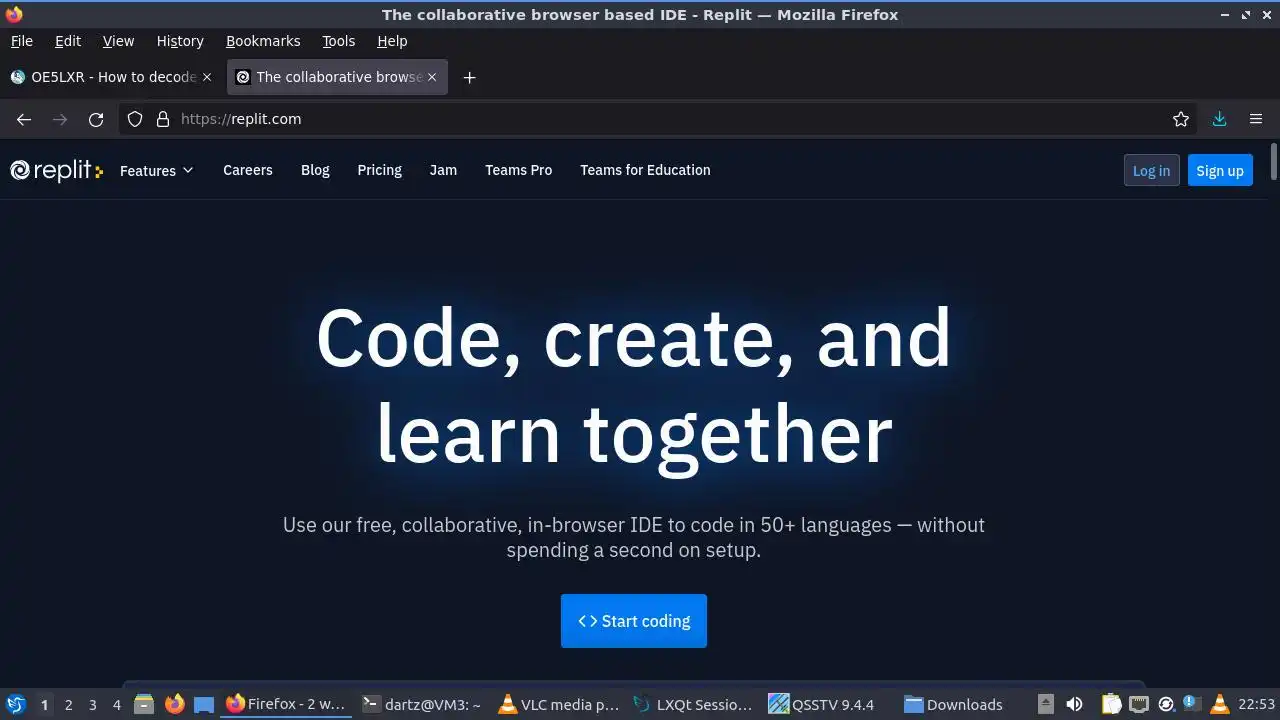Viewport: 1280px width, 720px height.
Task: Switch to virtual desktop 3
Action: (92, 704)
